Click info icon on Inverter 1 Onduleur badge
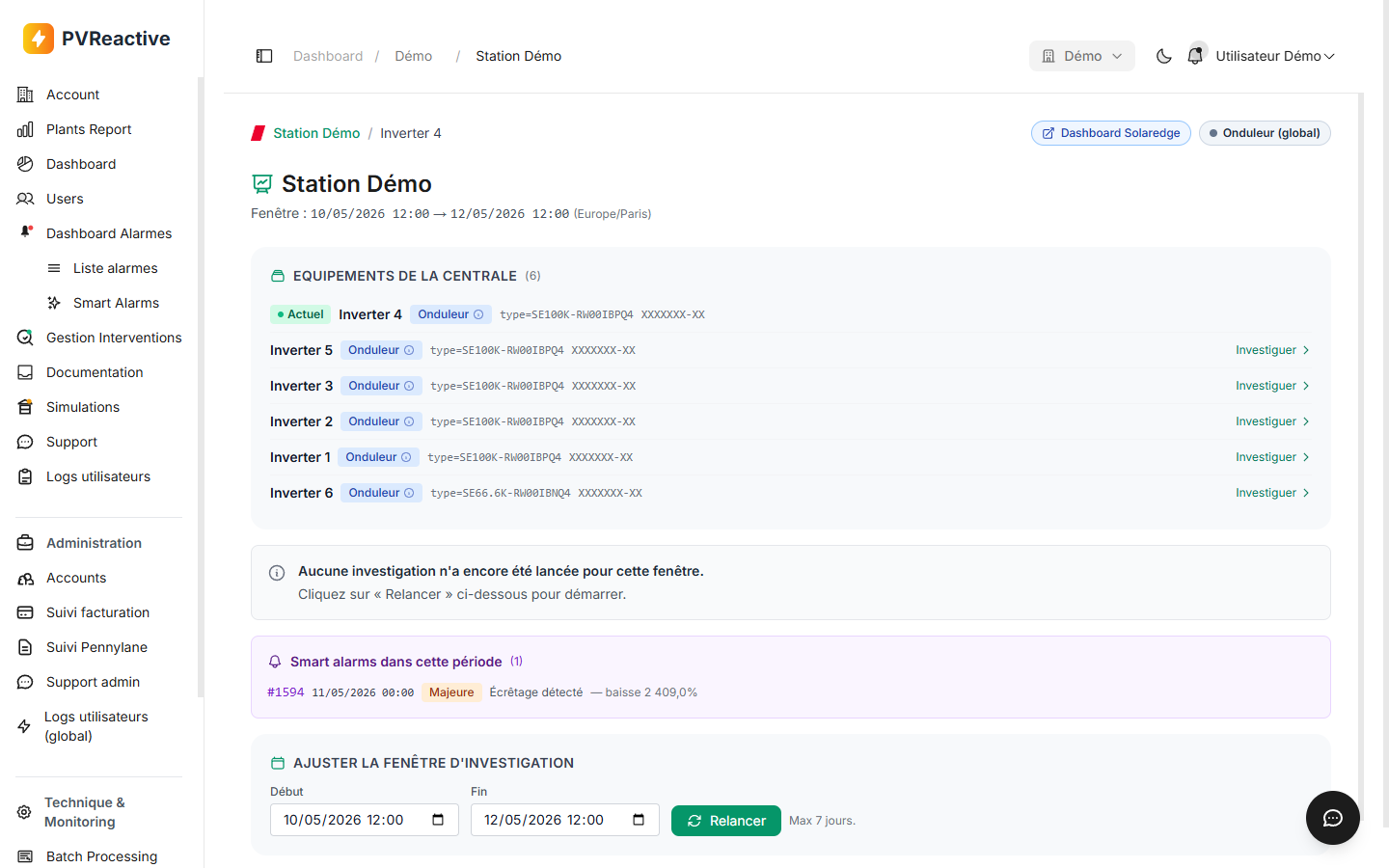This screenshot has height=868, width=1389. 406,457
